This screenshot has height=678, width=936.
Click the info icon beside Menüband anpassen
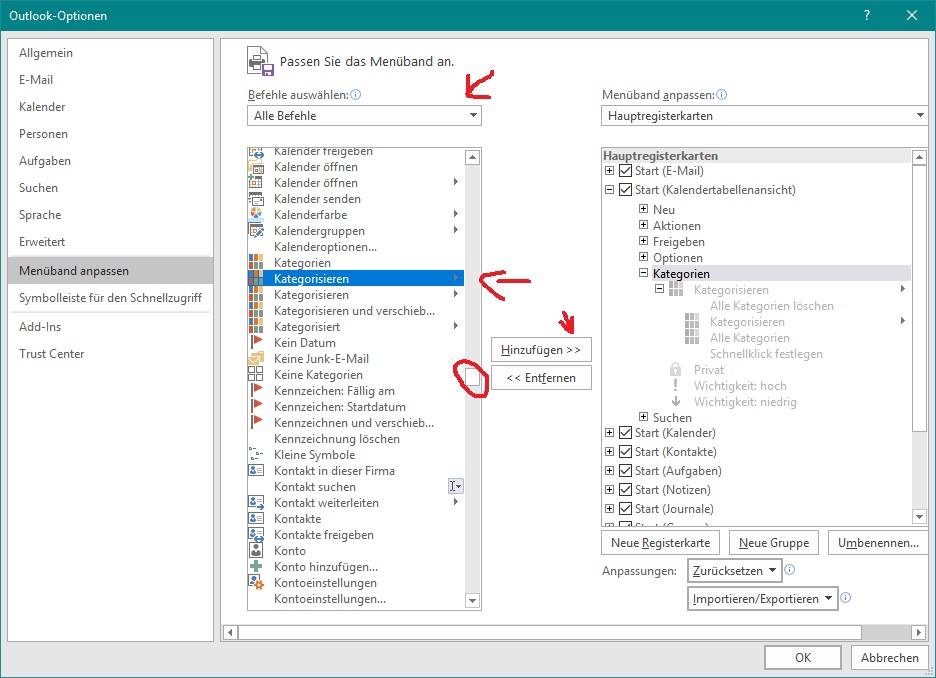721,94
